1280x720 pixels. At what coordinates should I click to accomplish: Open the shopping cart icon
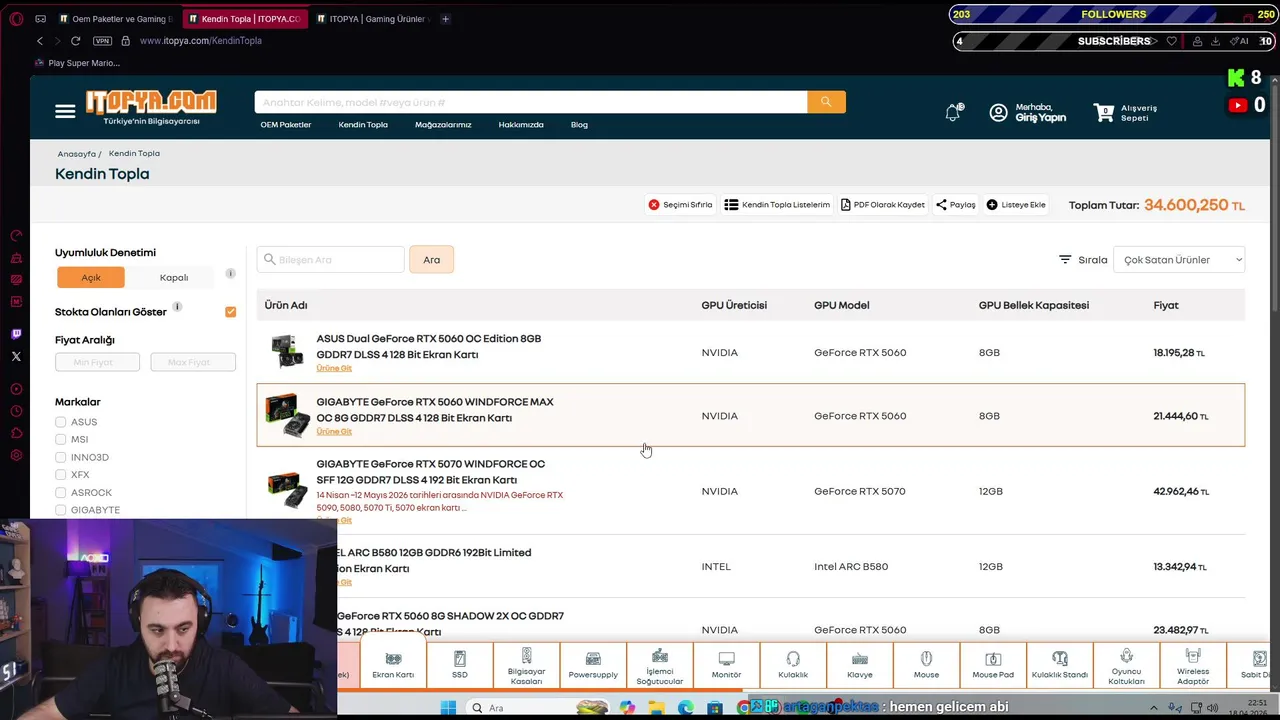(x=1104, y=112)
